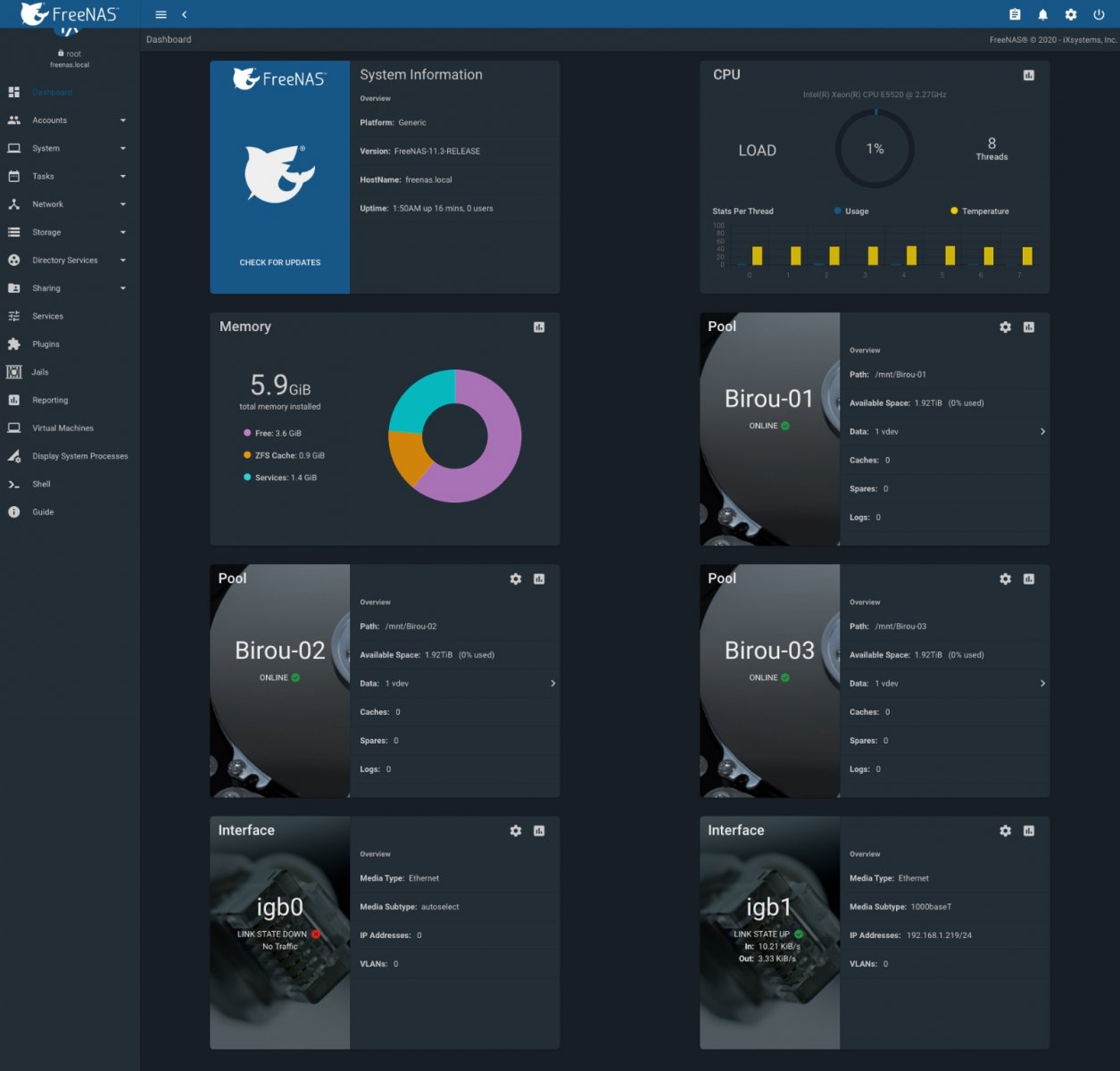This screenshot has height=1071, width=1120.
Task: Click the CPU load 1% gauge
Action: (x=875, y=149)
